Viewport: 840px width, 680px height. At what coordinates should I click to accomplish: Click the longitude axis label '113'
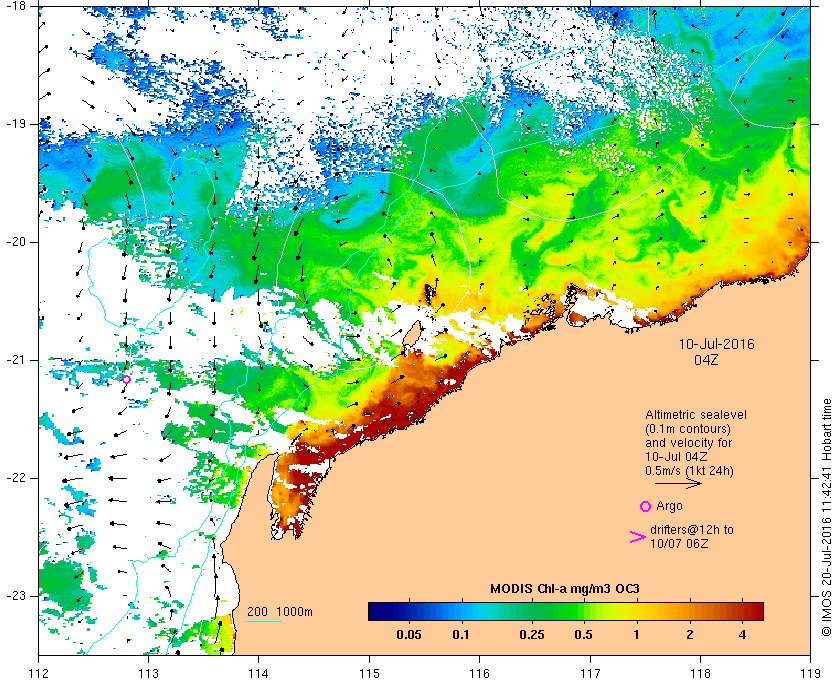pyautogui.click(x=148, y=673)
